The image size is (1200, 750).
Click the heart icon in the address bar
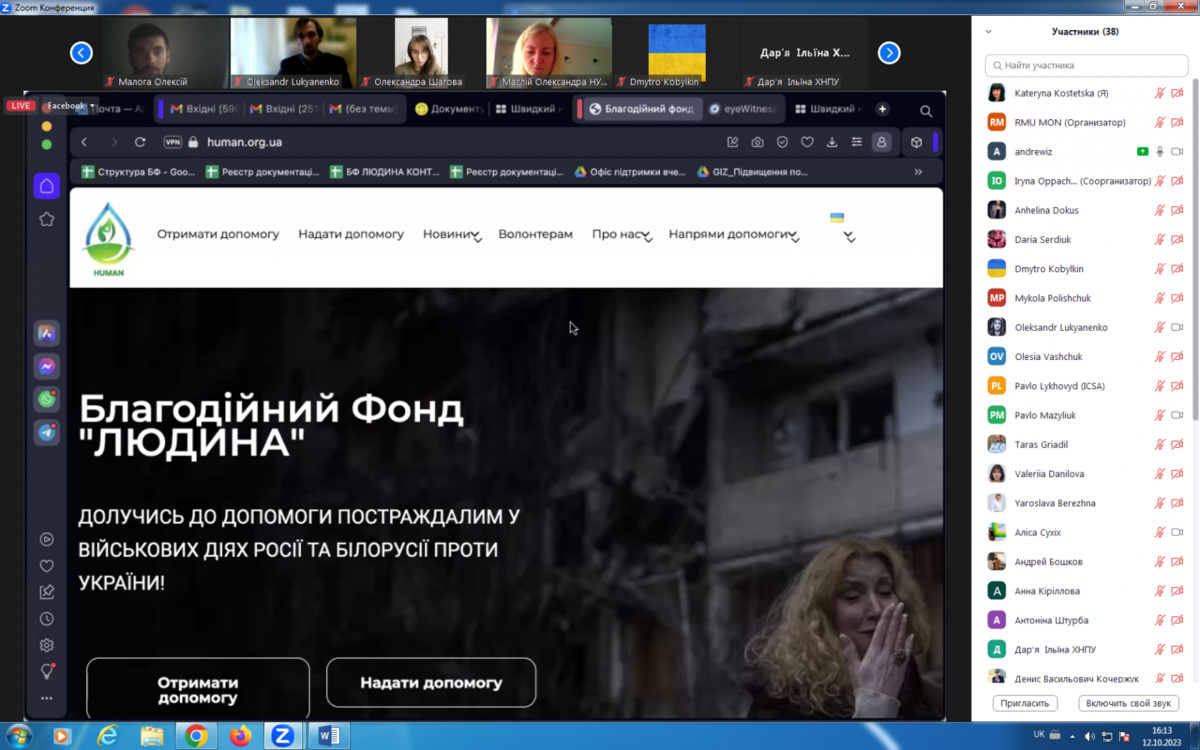coord(807,142)
